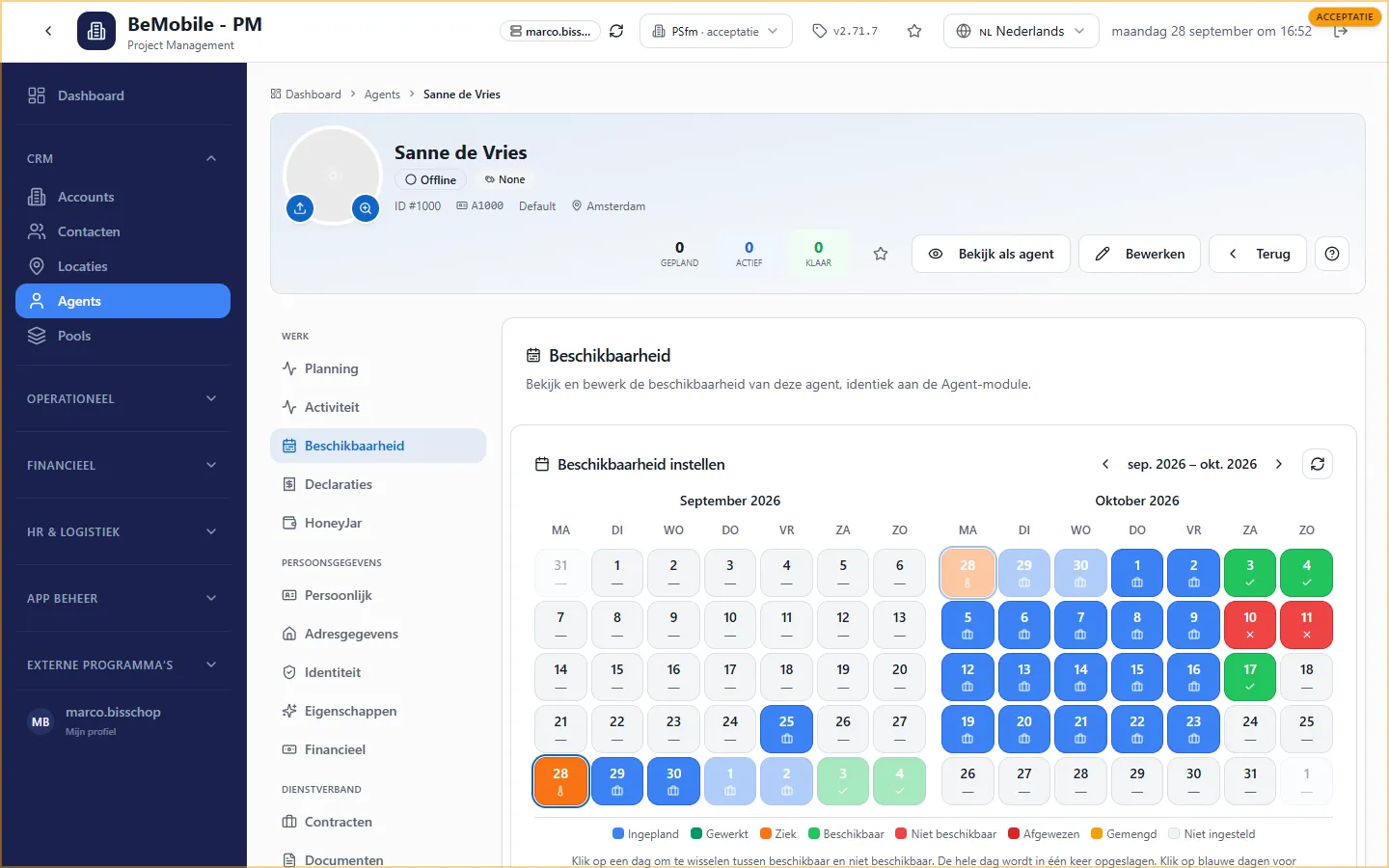Toggle the available day October 17
Screen dimensions: 1389x868
[1250, 677]
